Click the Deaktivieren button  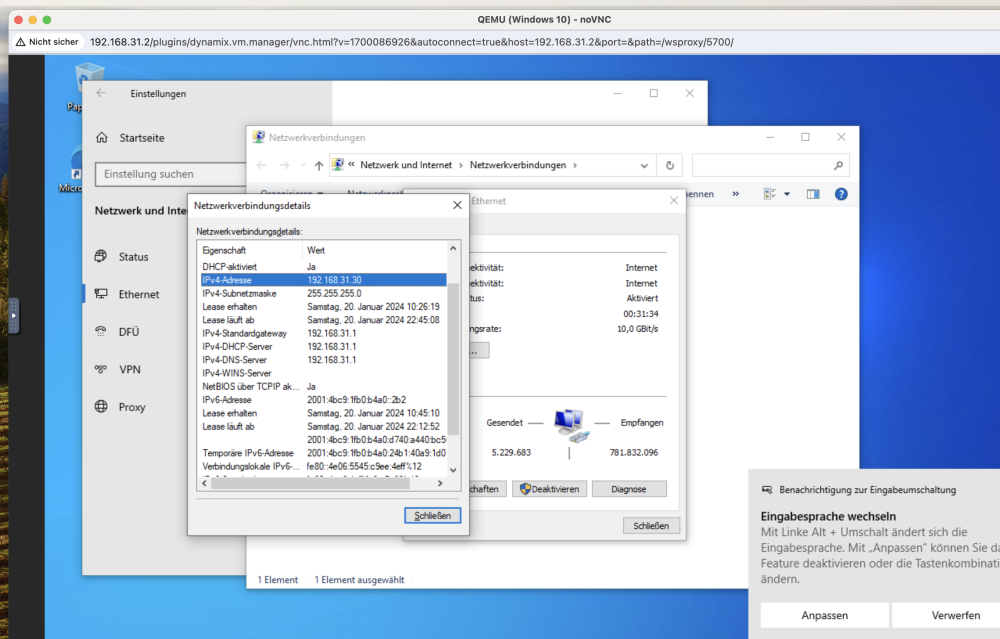[x=549, y=489]
